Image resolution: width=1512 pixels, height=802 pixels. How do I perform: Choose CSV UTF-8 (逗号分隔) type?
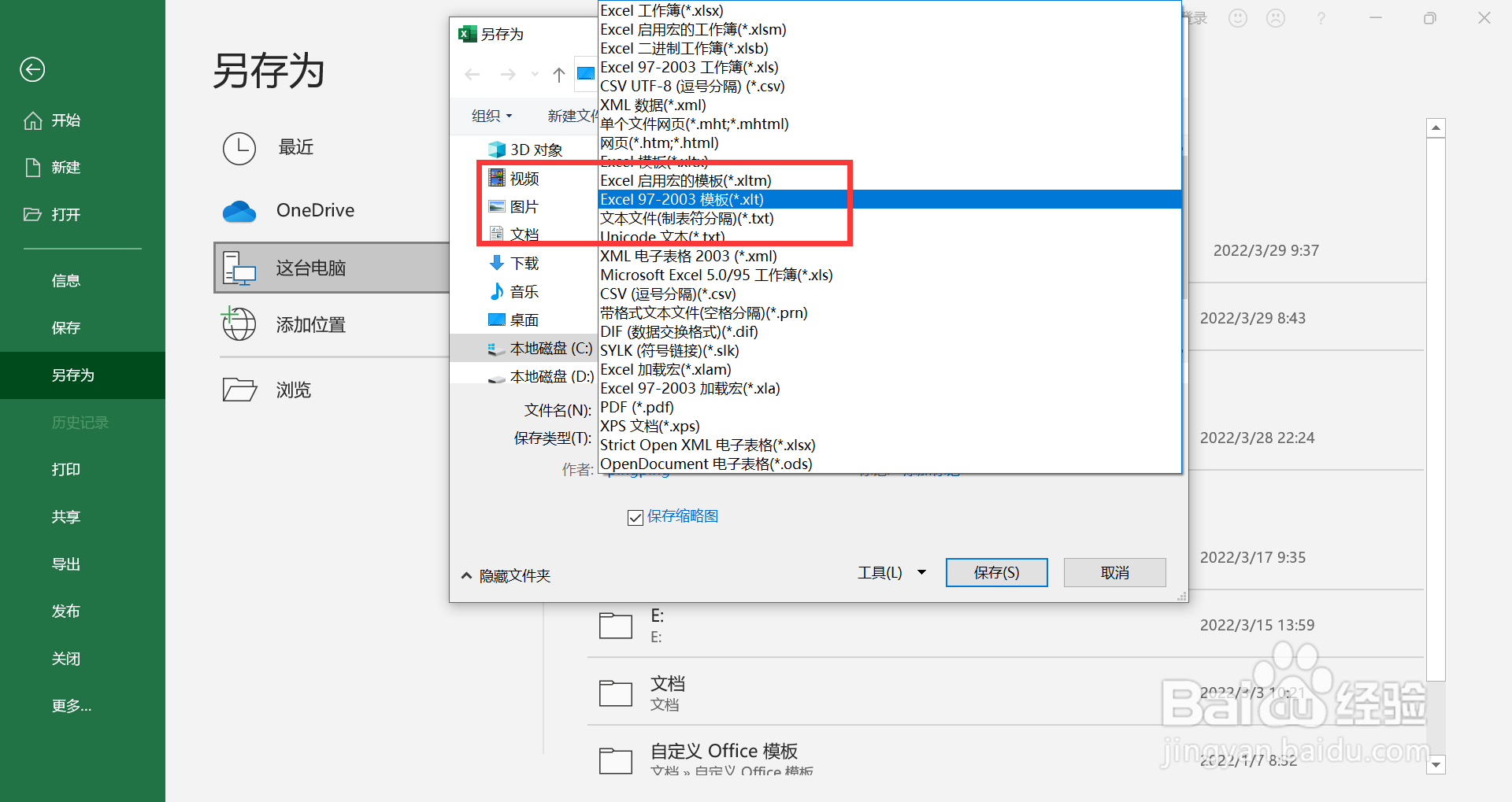890,86
